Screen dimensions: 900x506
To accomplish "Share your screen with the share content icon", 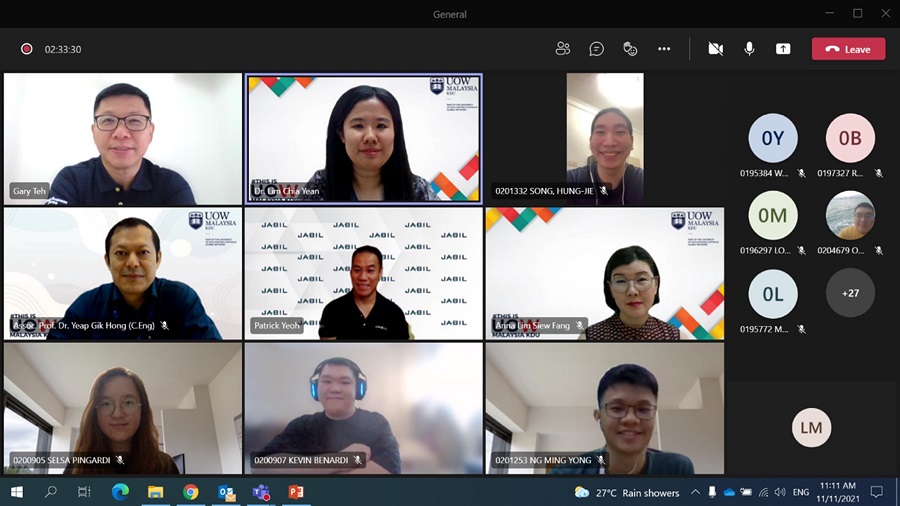I will (783, 49).
